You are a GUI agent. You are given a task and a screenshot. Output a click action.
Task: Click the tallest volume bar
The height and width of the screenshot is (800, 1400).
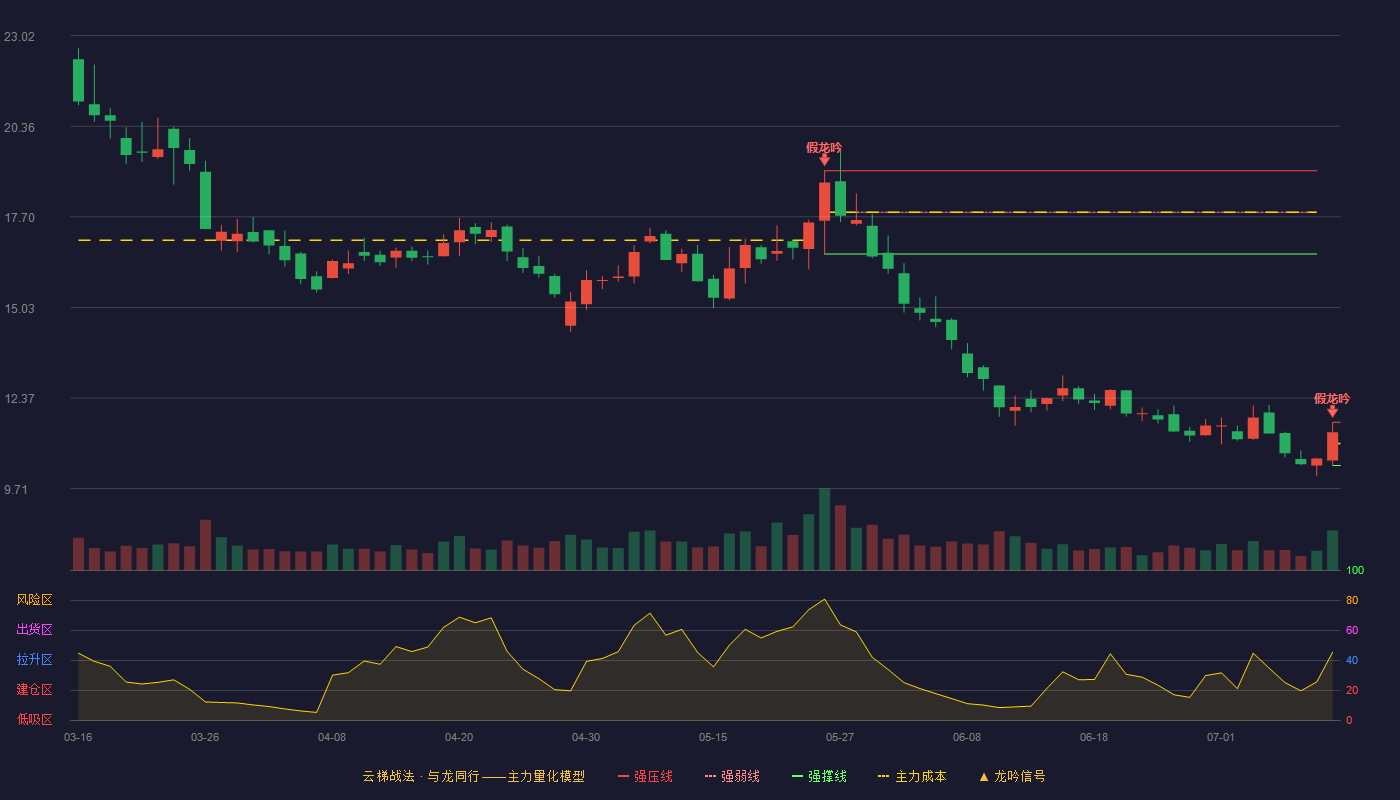pyautogui.click(x=824, y=529)
